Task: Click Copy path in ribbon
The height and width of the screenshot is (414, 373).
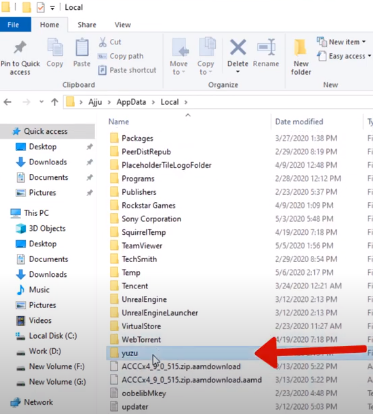Action: [x=121, y=56]
